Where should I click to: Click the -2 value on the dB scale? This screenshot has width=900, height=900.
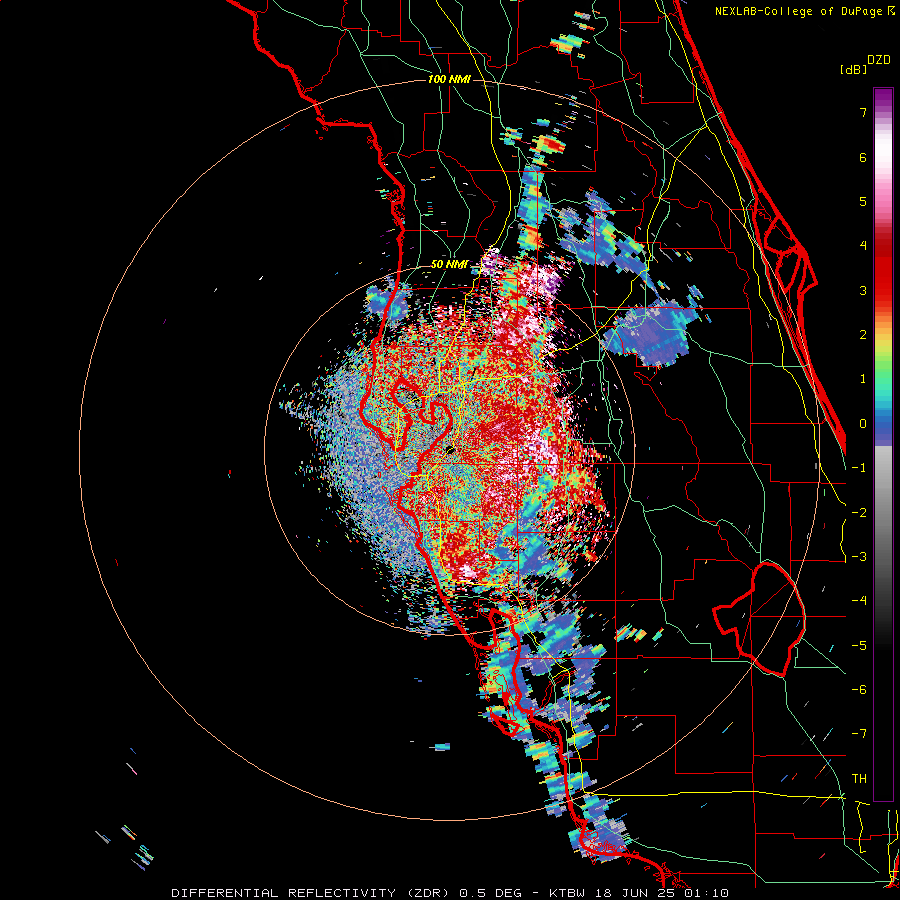pyautogui.click(x=859, y=513)
